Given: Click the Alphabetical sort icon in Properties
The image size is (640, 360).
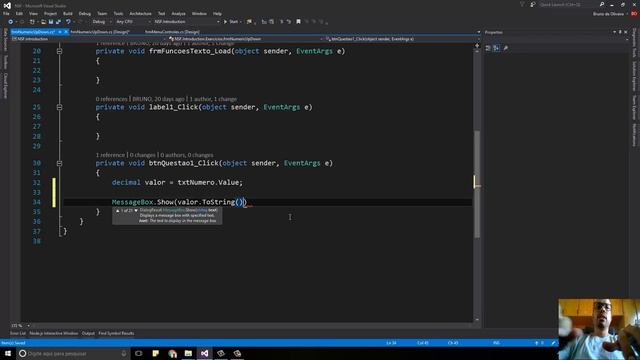Looking at the screenshot, I should click(496, 48).
